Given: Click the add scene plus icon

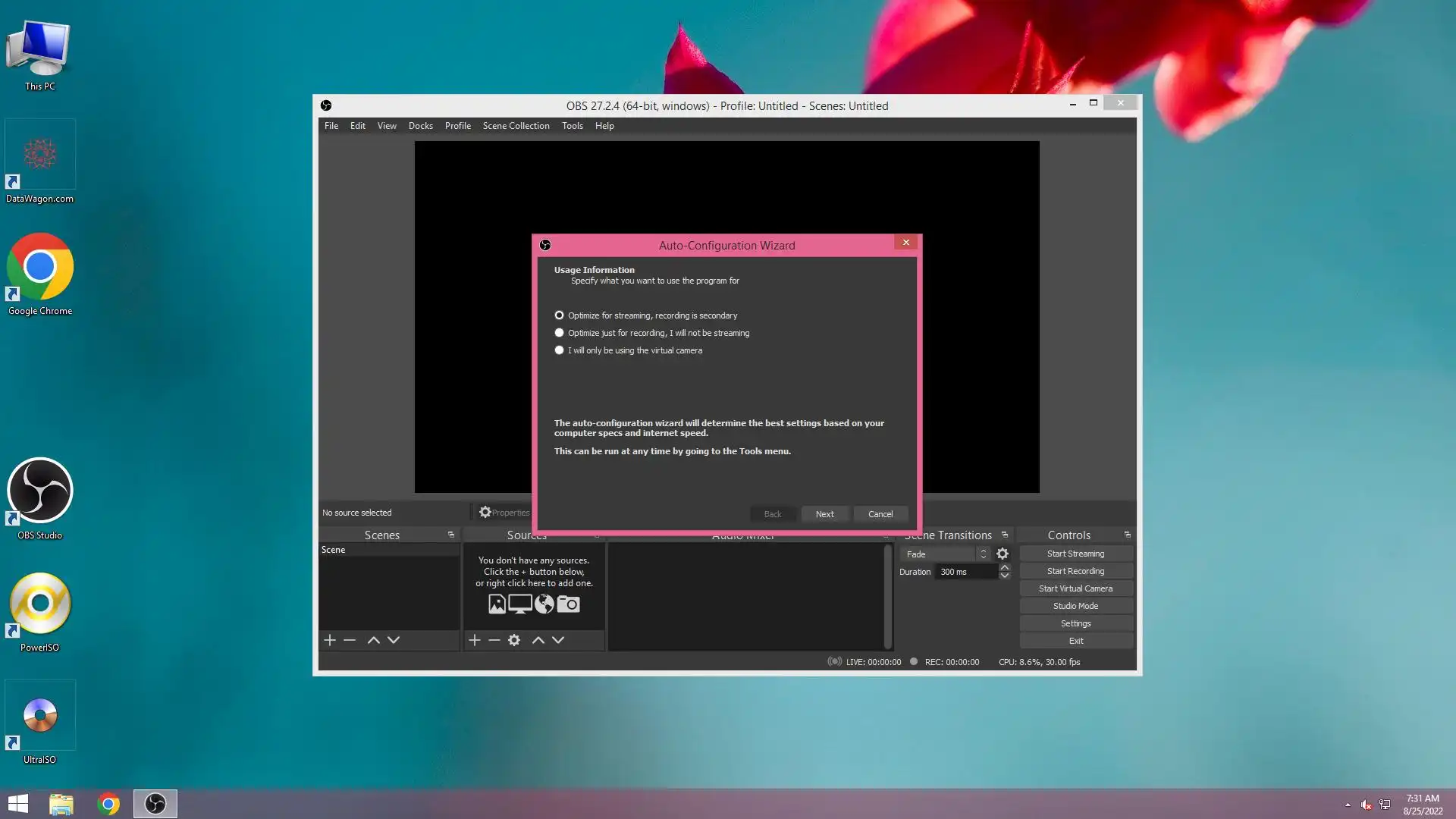Looking at the screenshot, I should coord(330,640).
